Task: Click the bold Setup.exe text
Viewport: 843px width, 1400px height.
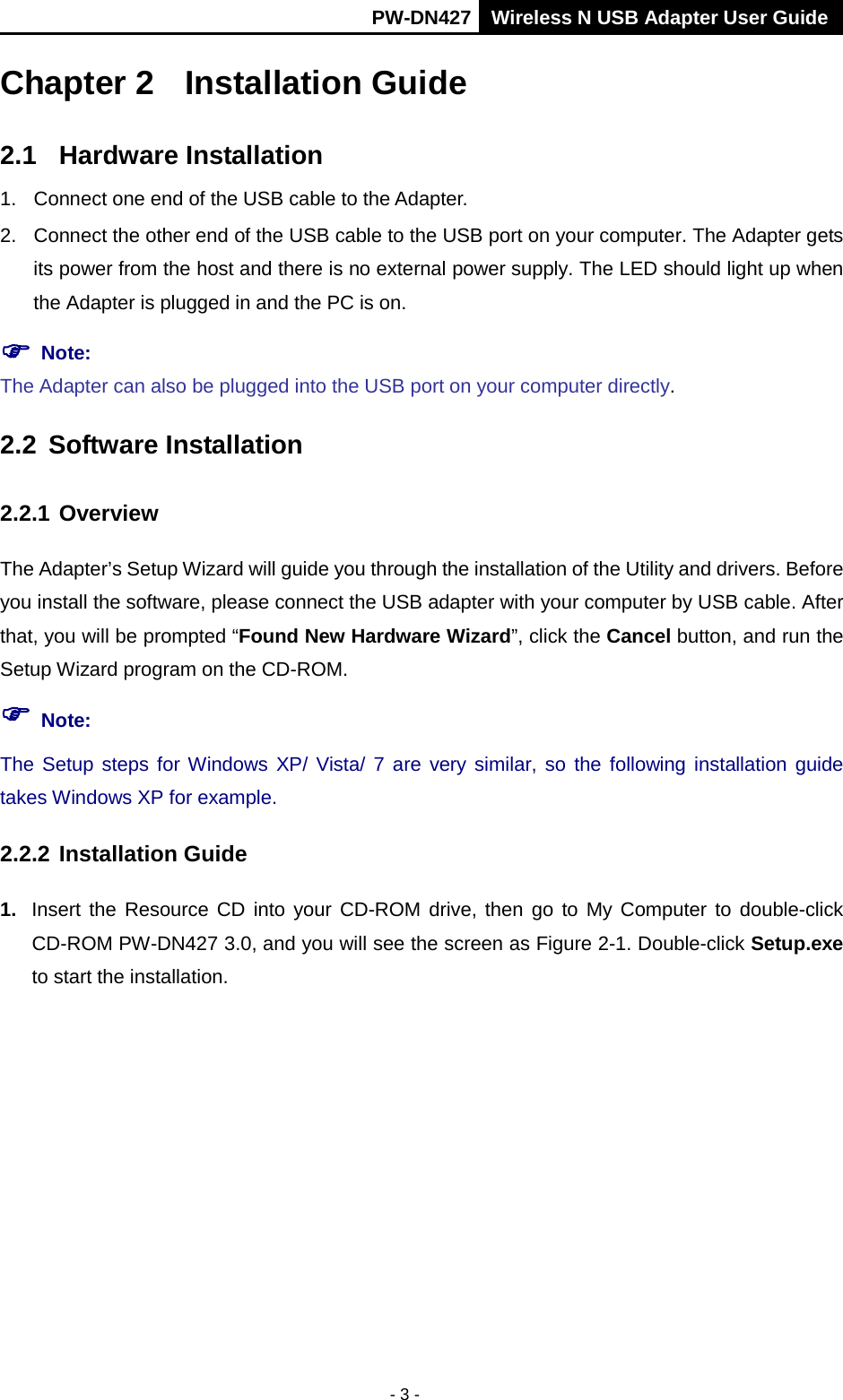Action: (x=796, y=944)
